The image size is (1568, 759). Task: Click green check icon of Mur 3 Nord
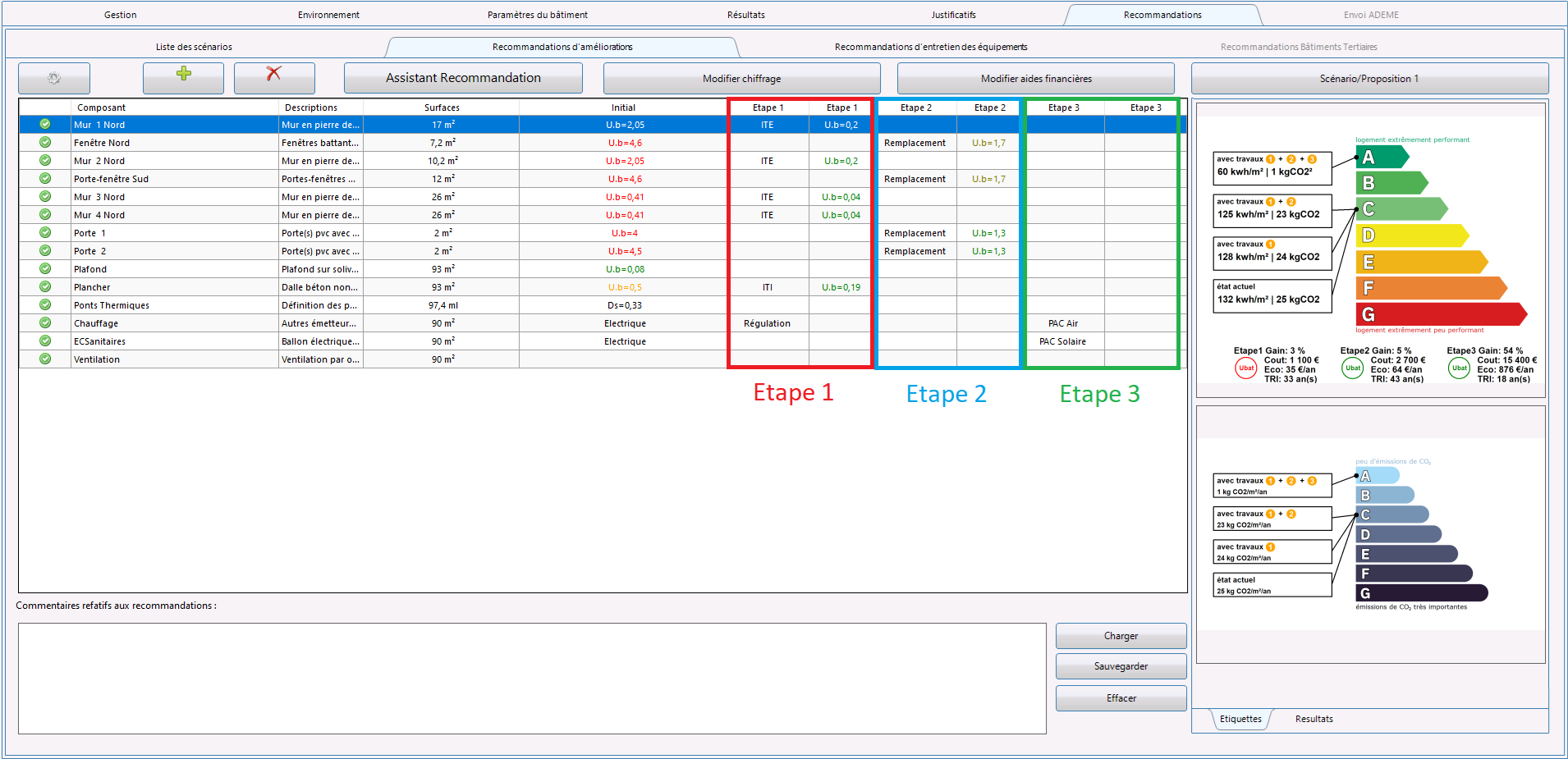pyautogui.click(x=45, y=197)
